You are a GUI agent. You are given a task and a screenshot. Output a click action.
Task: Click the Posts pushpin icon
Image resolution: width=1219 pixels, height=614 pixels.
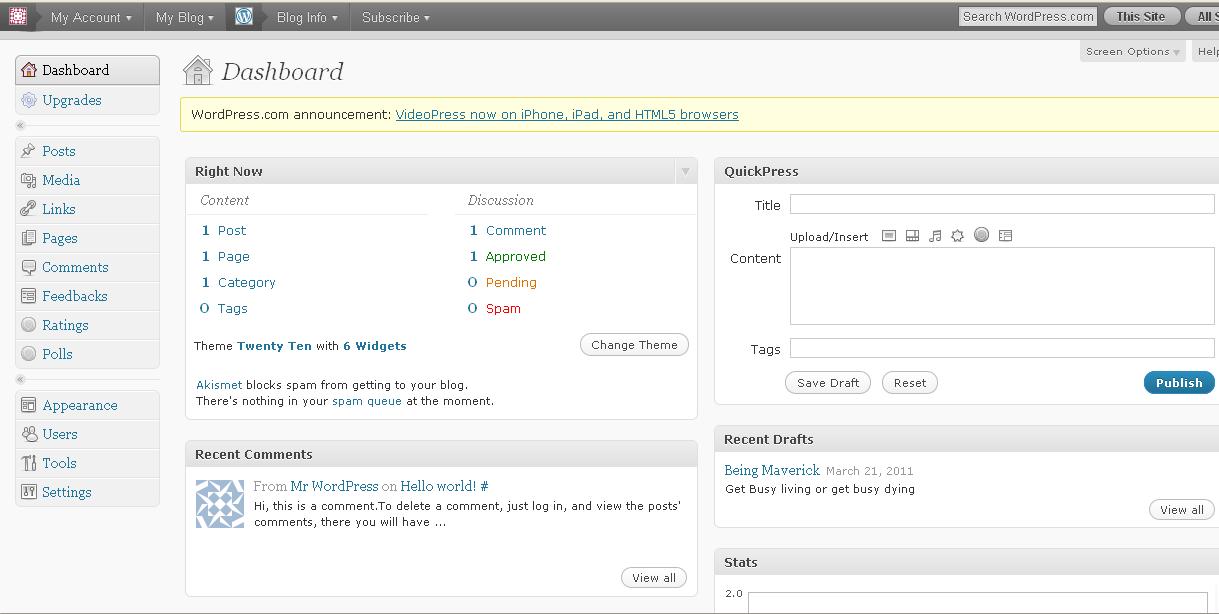[x=29, y=151]
